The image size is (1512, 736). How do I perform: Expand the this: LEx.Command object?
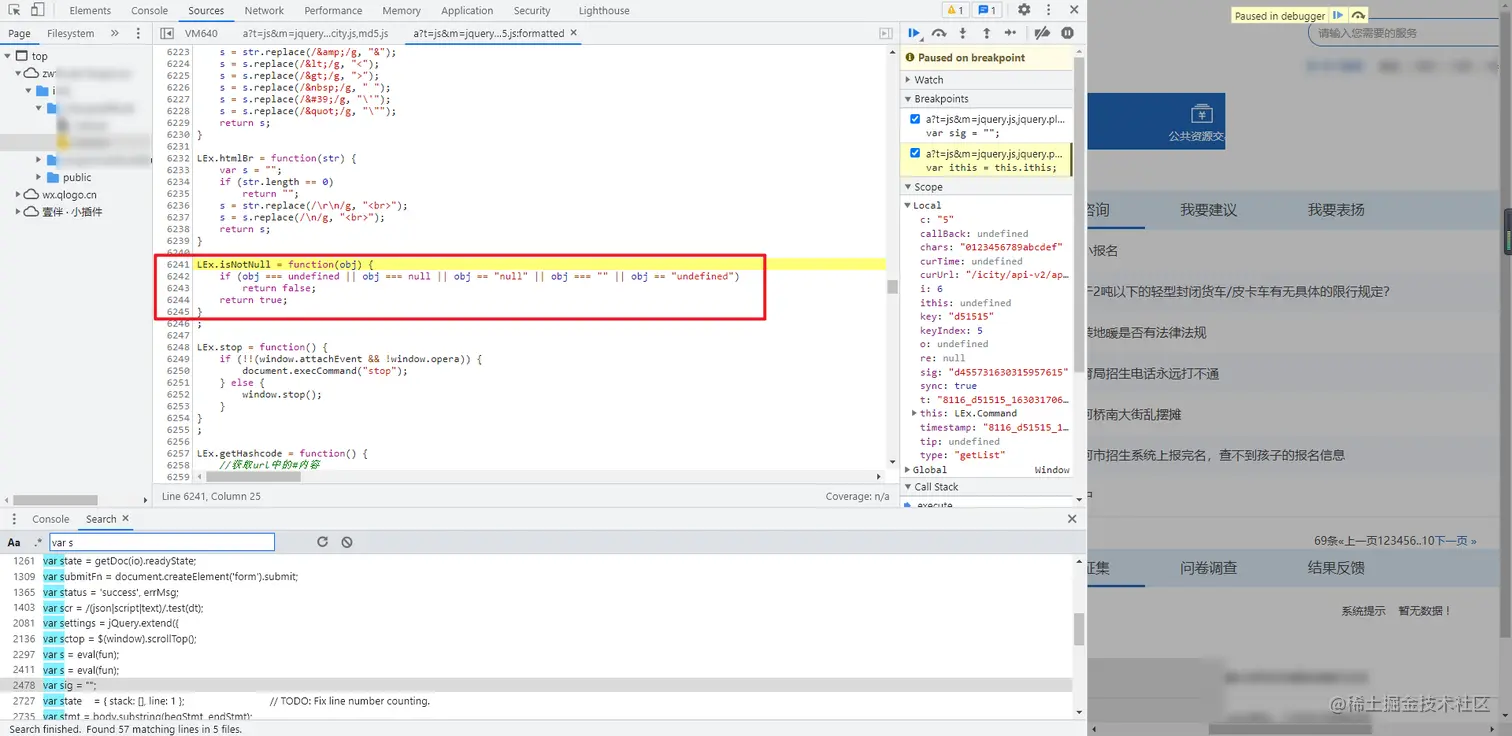pyautogui.click(x=914, y=413)
